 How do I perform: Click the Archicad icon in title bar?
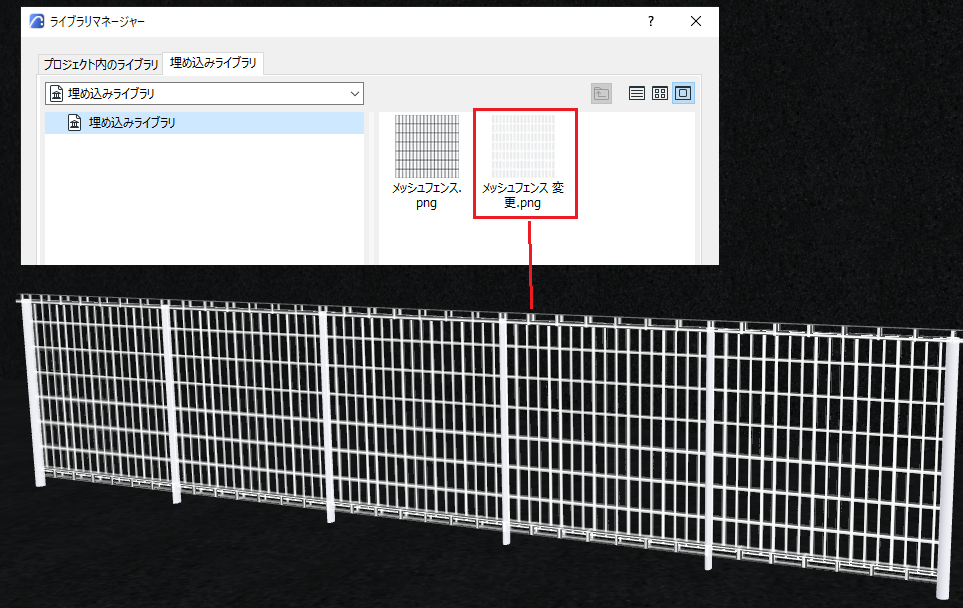(37, 21)
